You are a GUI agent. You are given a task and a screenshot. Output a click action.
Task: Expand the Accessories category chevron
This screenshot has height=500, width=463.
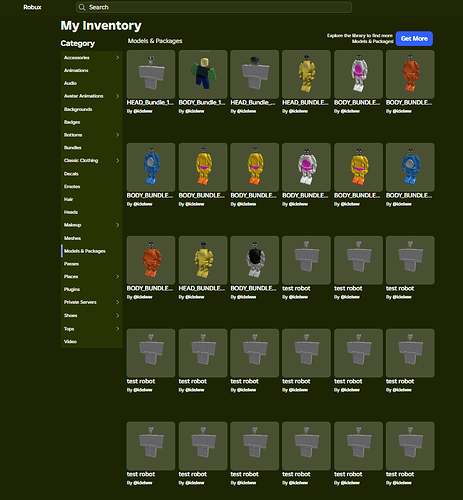point(117,58)
